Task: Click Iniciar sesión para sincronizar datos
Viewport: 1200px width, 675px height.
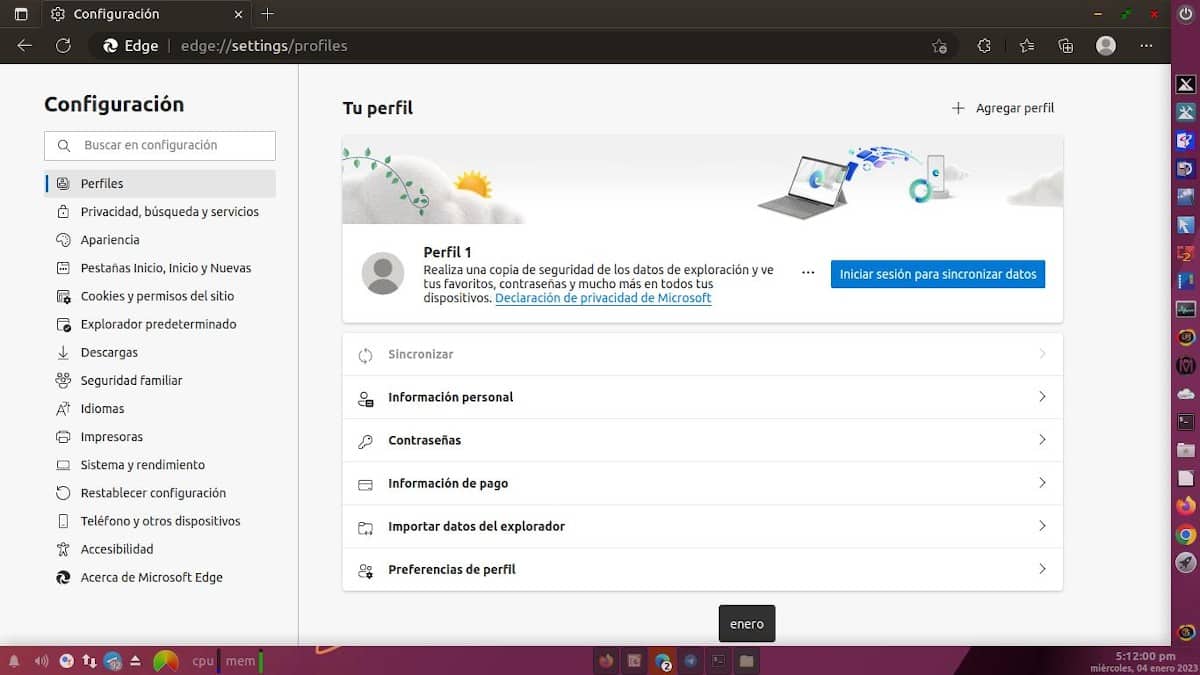Action: click(938, 274)
